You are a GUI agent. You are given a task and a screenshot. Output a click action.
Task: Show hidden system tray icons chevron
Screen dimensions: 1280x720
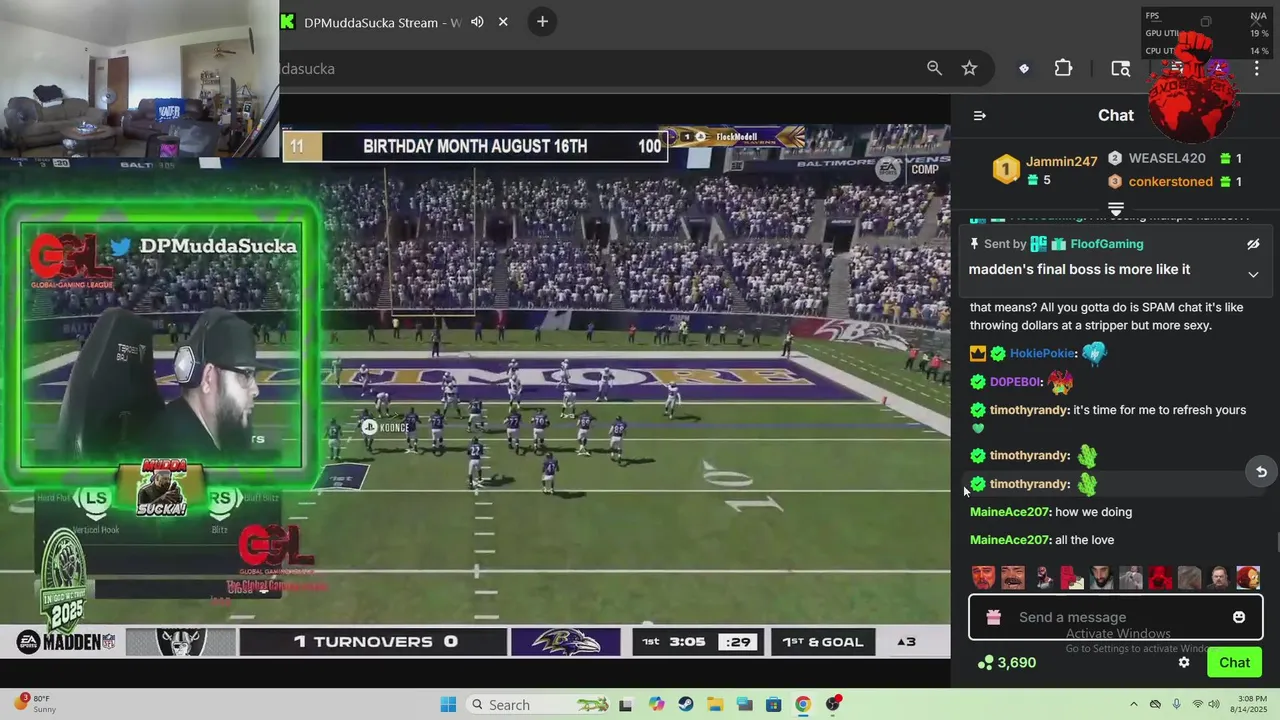point(1133,705)
